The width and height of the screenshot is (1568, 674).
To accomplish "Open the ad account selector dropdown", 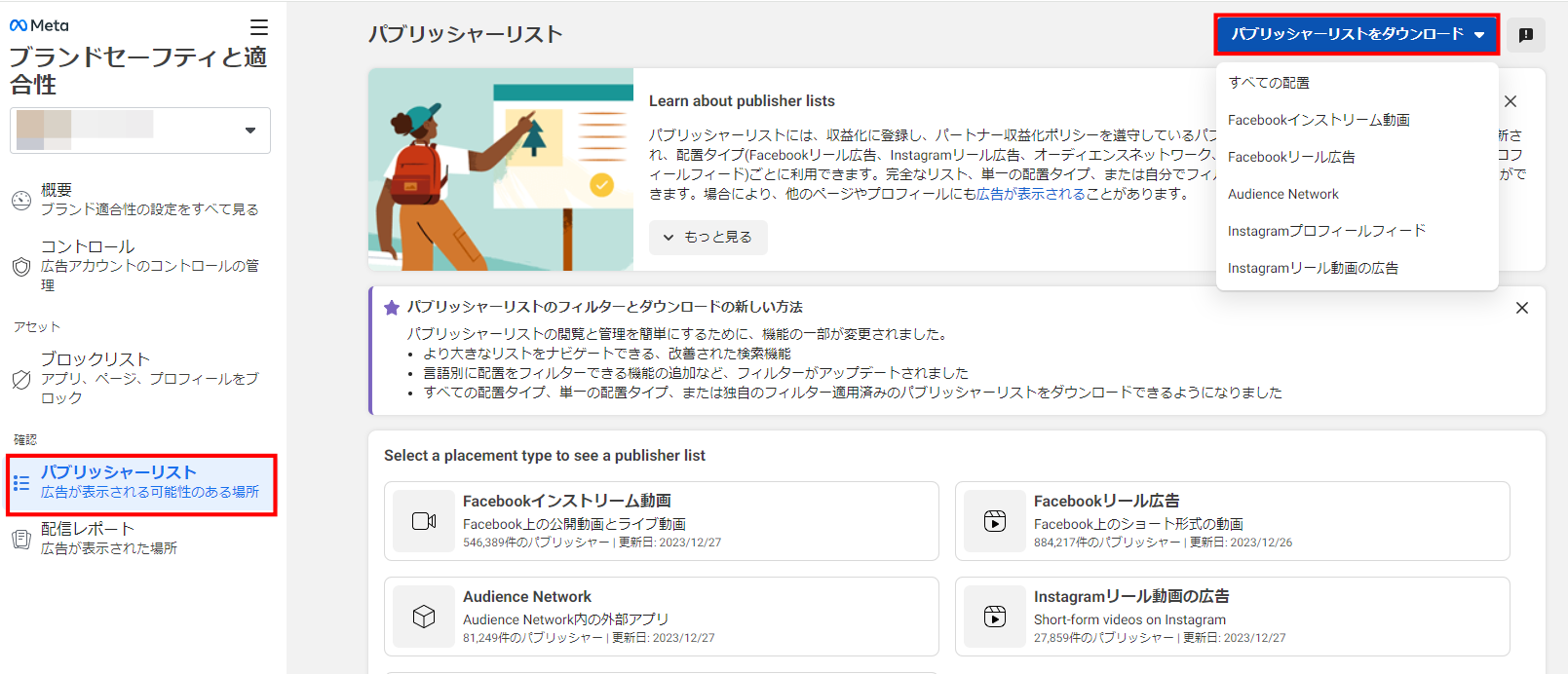I will tap(140, 131).
